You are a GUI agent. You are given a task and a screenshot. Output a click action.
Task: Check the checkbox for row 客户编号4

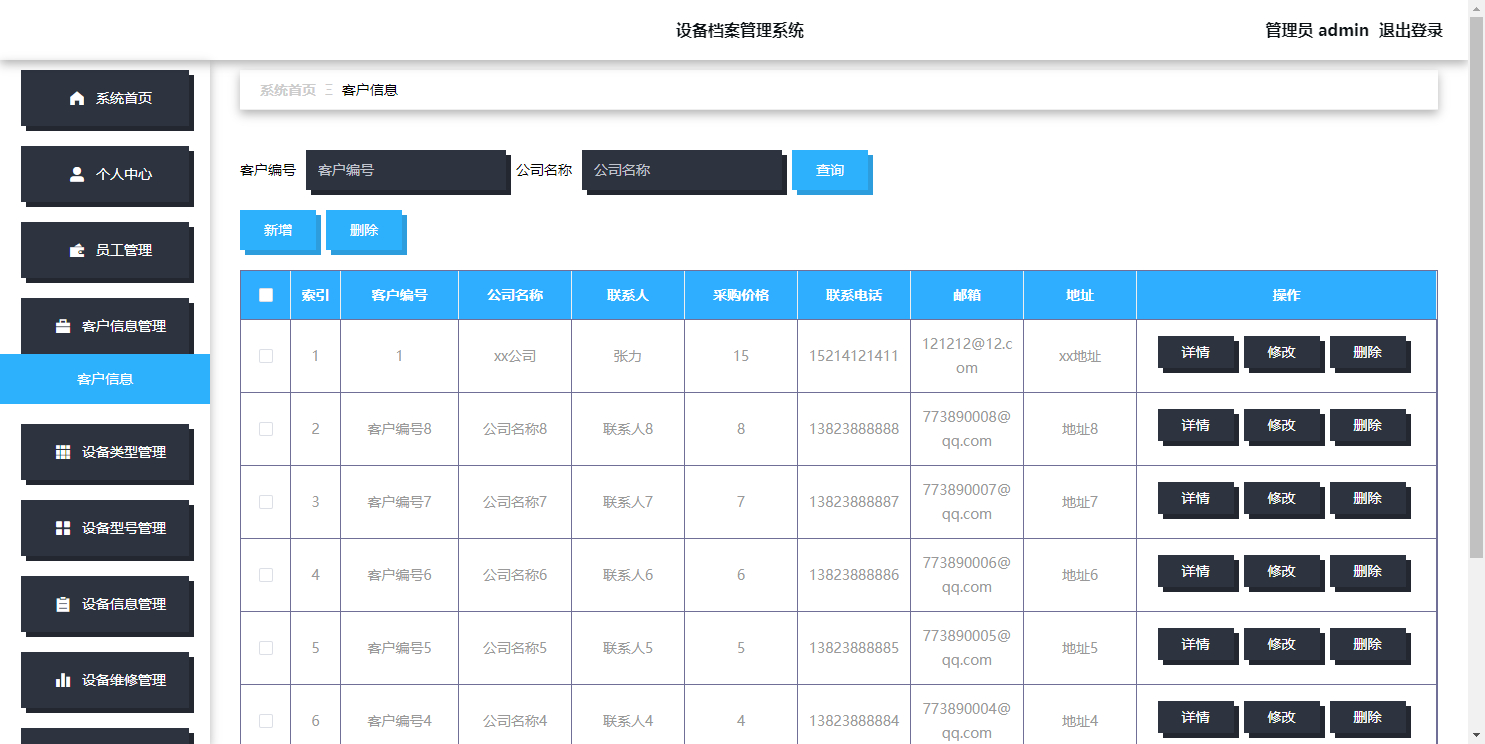pyautogui.click(x=266, y=721)
